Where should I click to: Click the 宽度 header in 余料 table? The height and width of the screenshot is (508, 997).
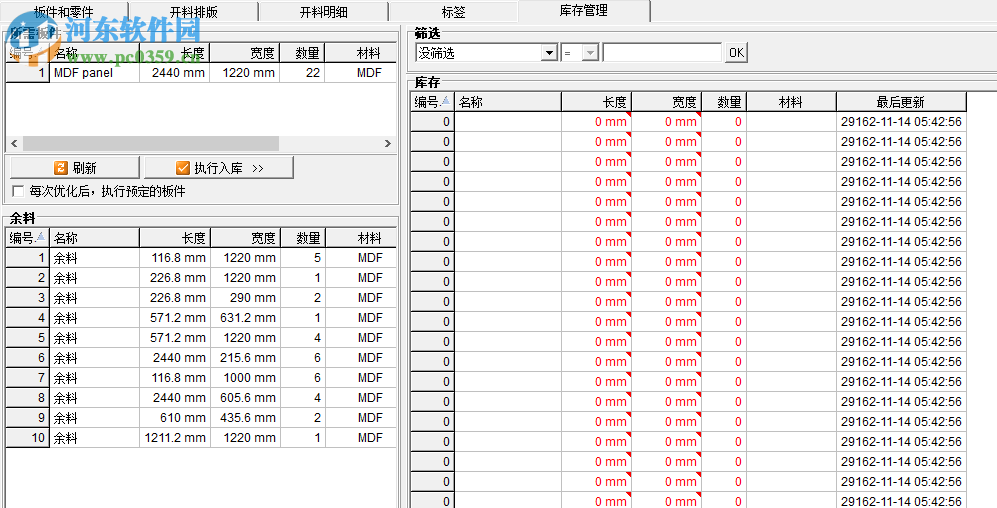[245, 238]
